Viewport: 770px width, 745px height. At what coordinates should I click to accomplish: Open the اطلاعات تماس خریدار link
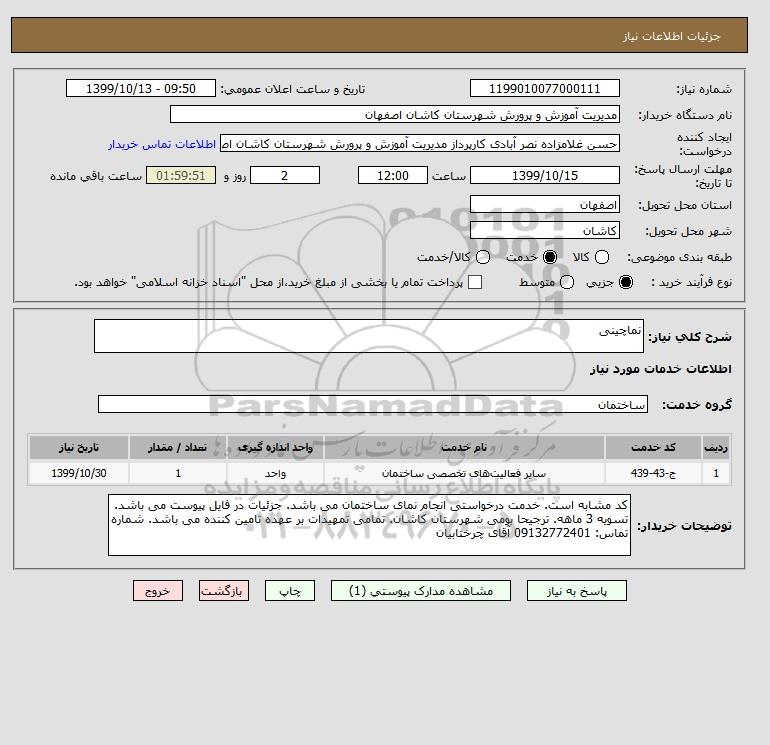162,144
